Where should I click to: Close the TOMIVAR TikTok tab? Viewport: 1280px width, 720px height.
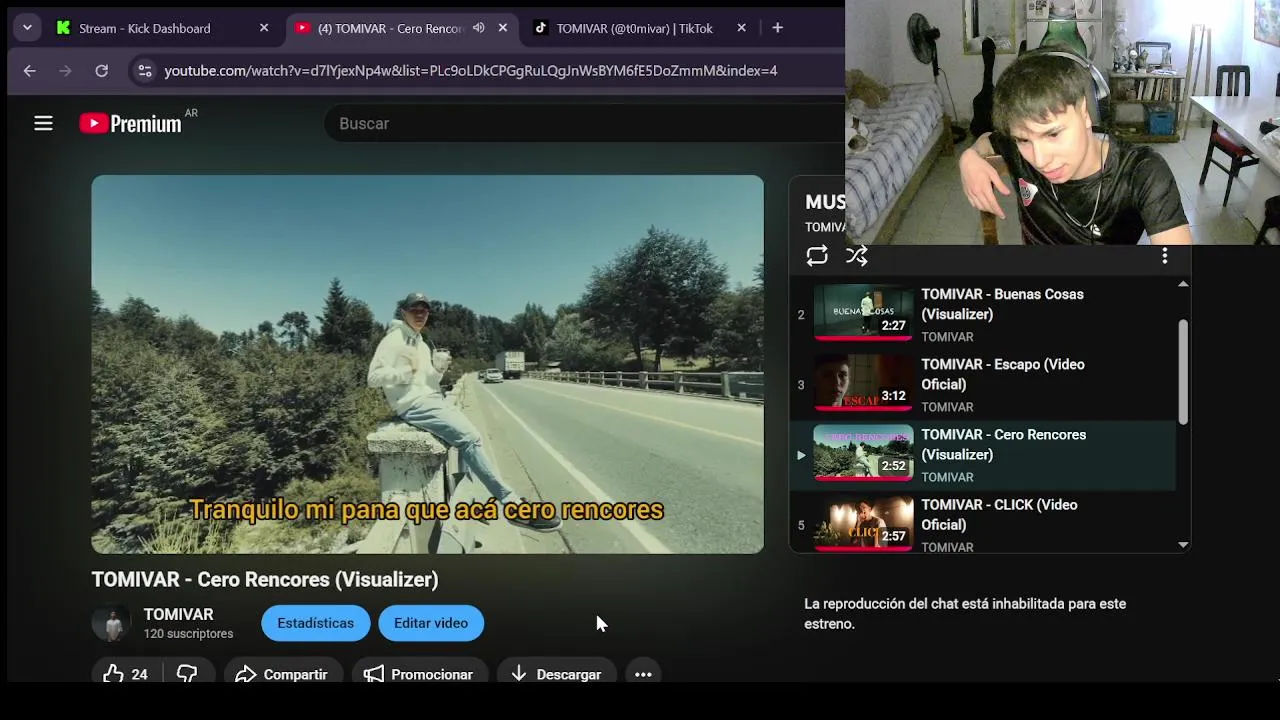point(741,28)
